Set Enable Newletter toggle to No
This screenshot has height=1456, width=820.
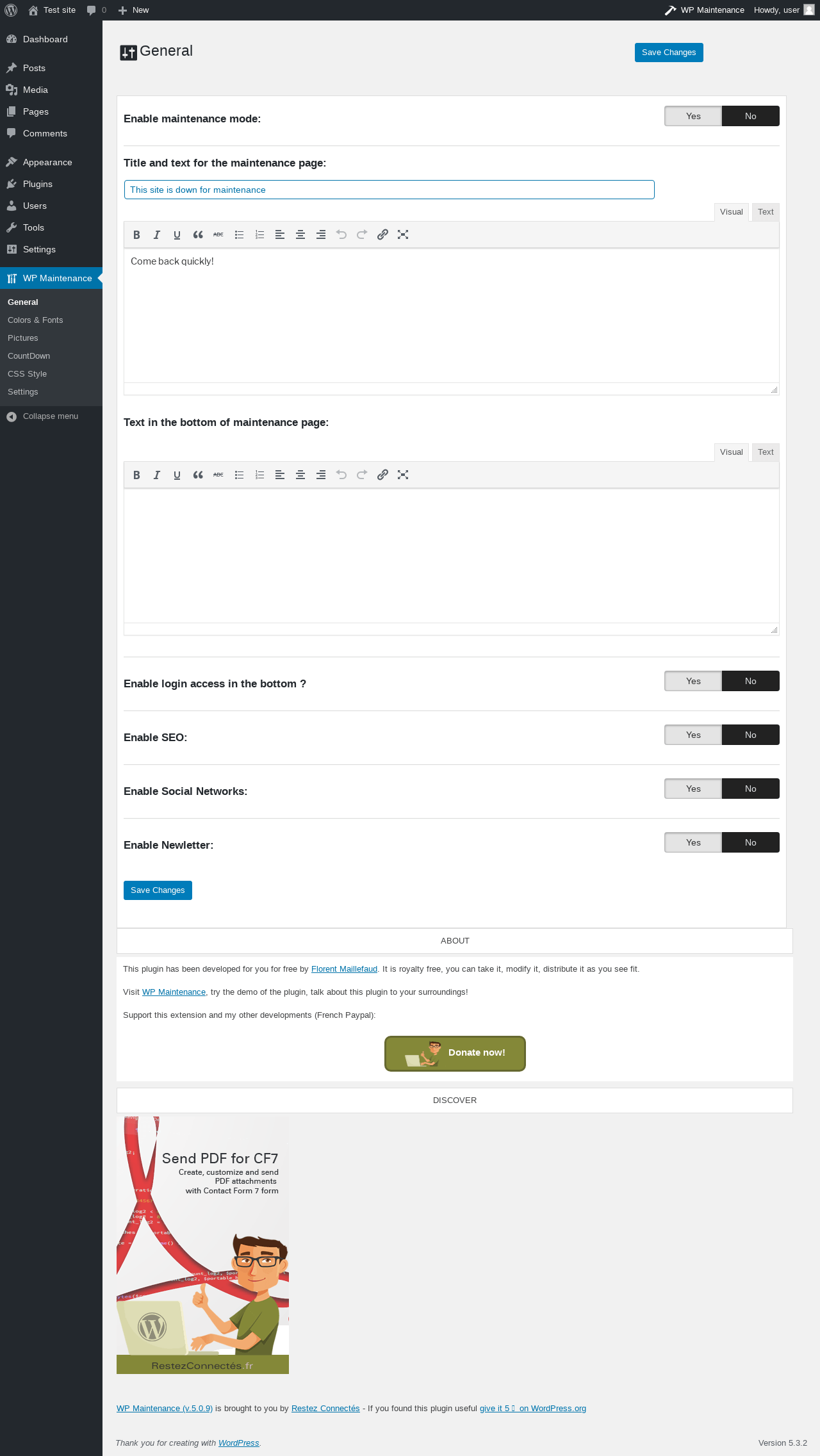pos(751,842)
